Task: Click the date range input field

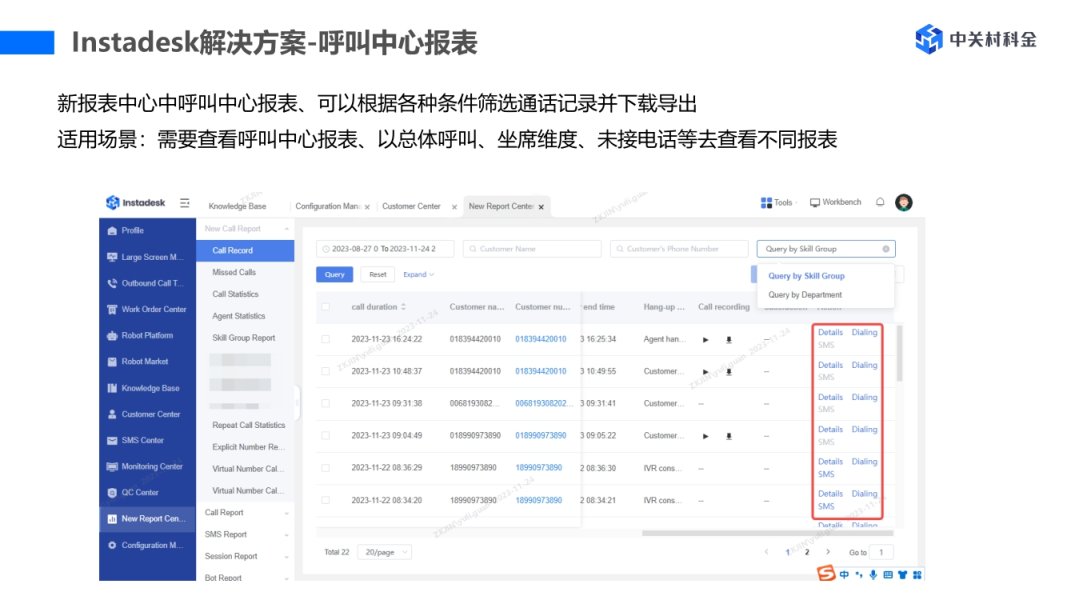Action: point(385,249)
